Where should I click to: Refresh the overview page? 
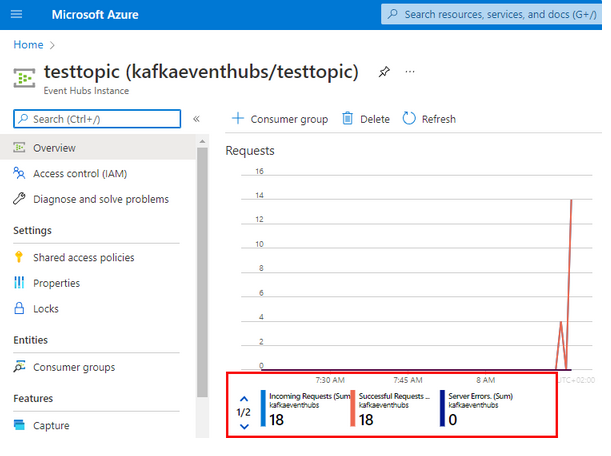(x=429, y=119)
